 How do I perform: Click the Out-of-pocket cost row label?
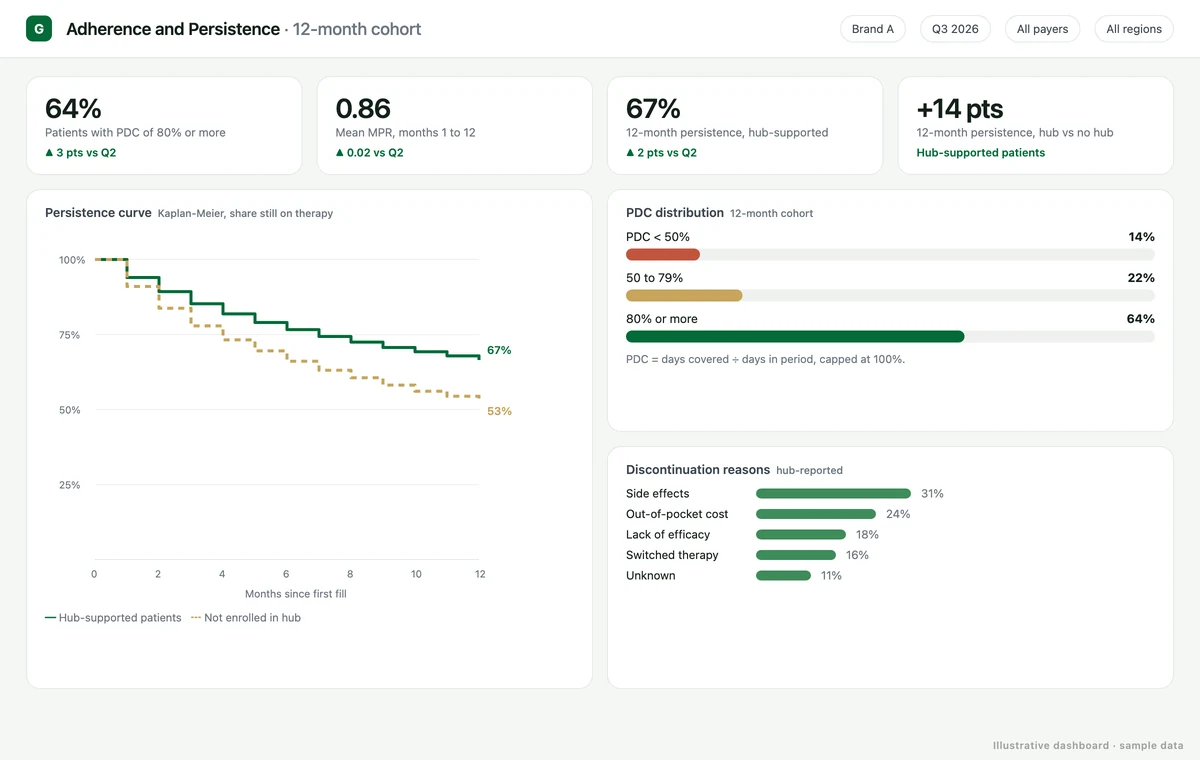(x=677, y=514)
